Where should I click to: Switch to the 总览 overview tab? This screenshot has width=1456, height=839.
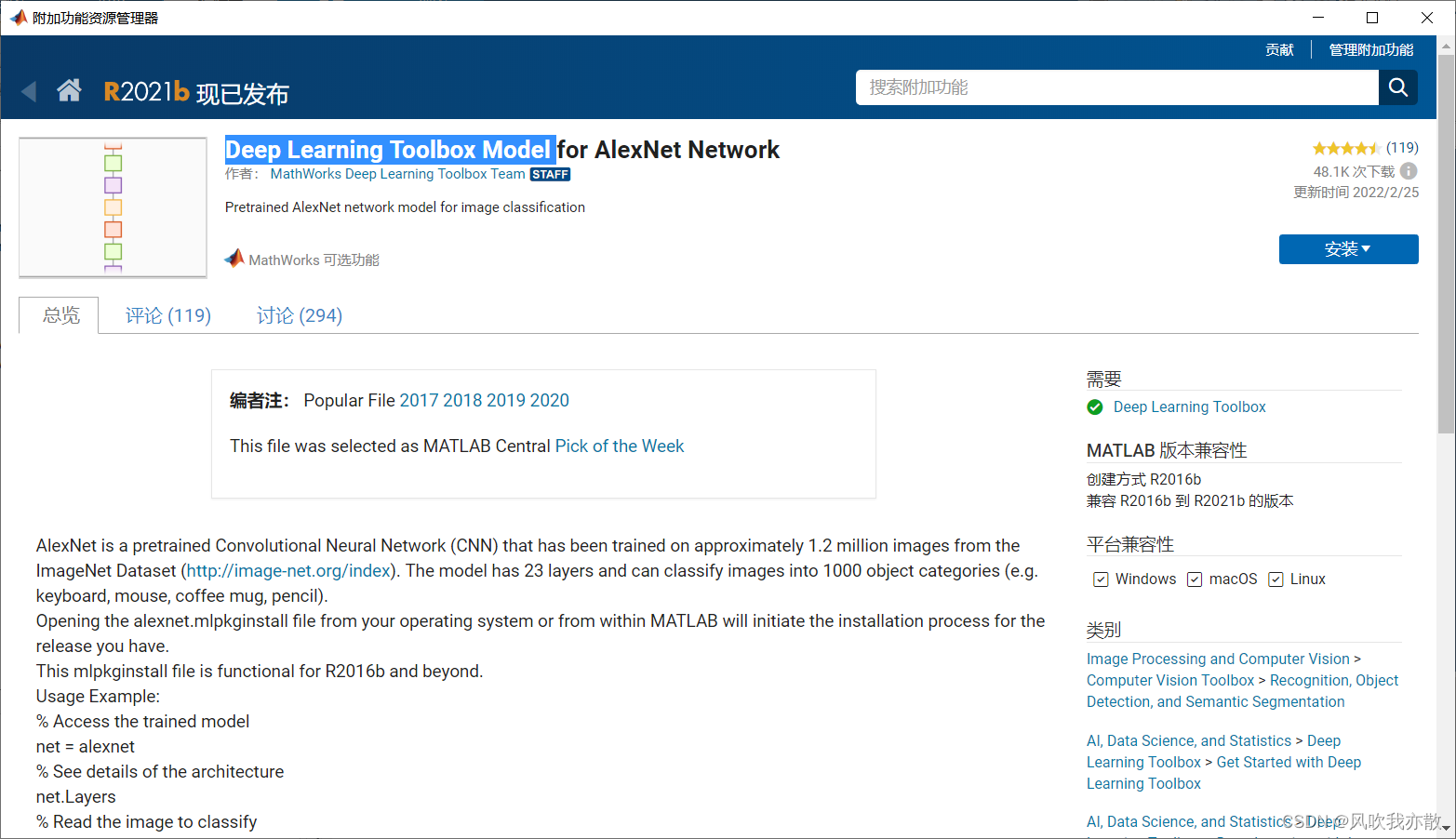(x=60, y=315)
